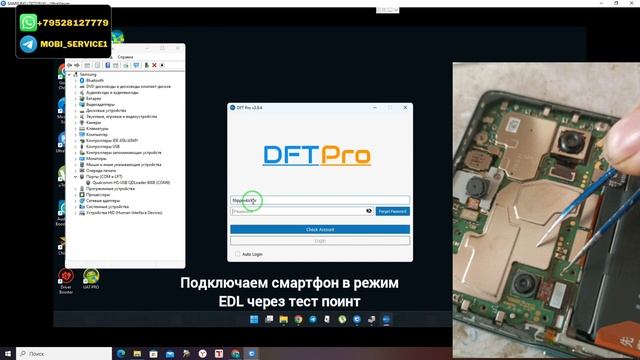Open Microsoft Store from the bottom taskbar
The width and height of the screenshot is (640, 360).
coord(153,353)
